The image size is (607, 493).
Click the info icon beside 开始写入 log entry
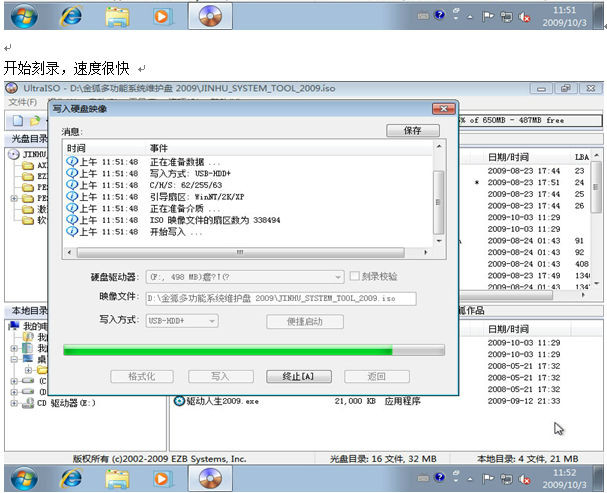pyautogui.click(x=71, y=232)
